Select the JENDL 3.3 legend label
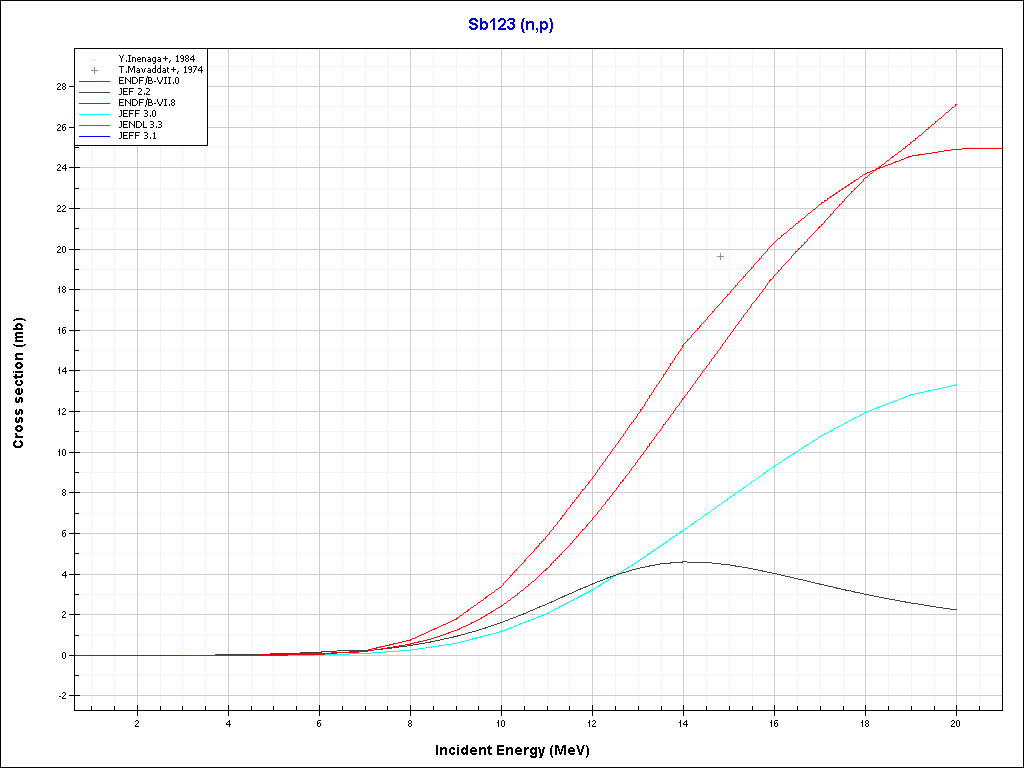Image resolution: width=1024 pixels, height=768 pixels. (x=140, y=124)
